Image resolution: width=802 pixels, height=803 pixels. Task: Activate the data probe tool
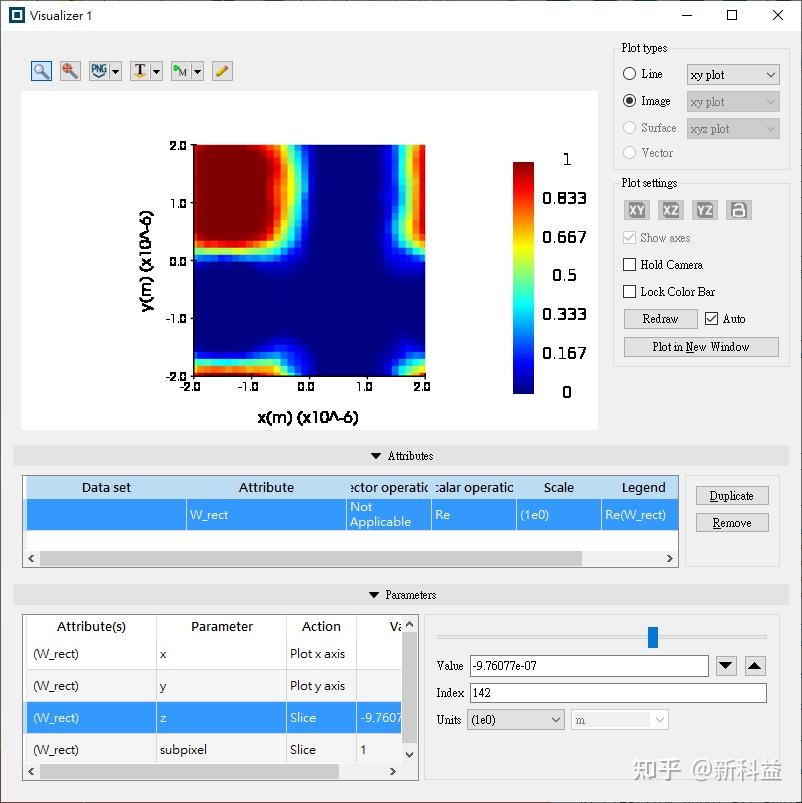(70, 71)
